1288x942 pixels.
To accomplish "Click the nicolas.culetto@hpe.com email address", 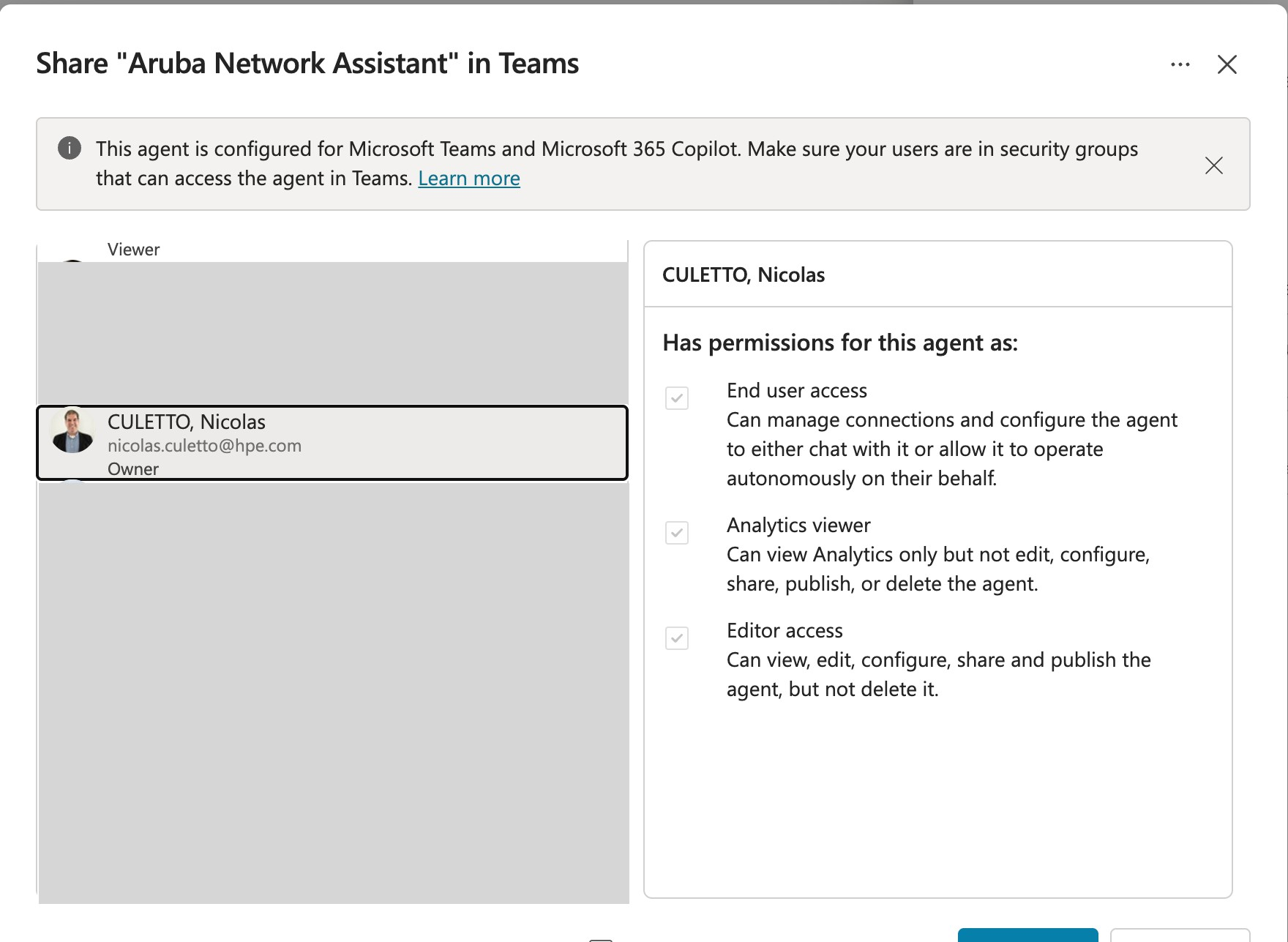I will click(204, 446).
